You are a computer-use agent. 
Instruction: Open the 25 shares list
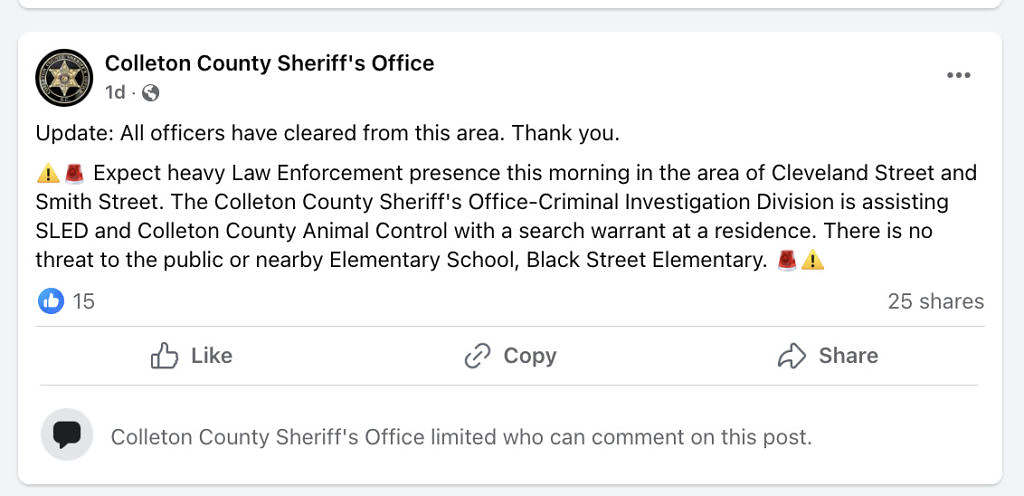tap(935, 301)
